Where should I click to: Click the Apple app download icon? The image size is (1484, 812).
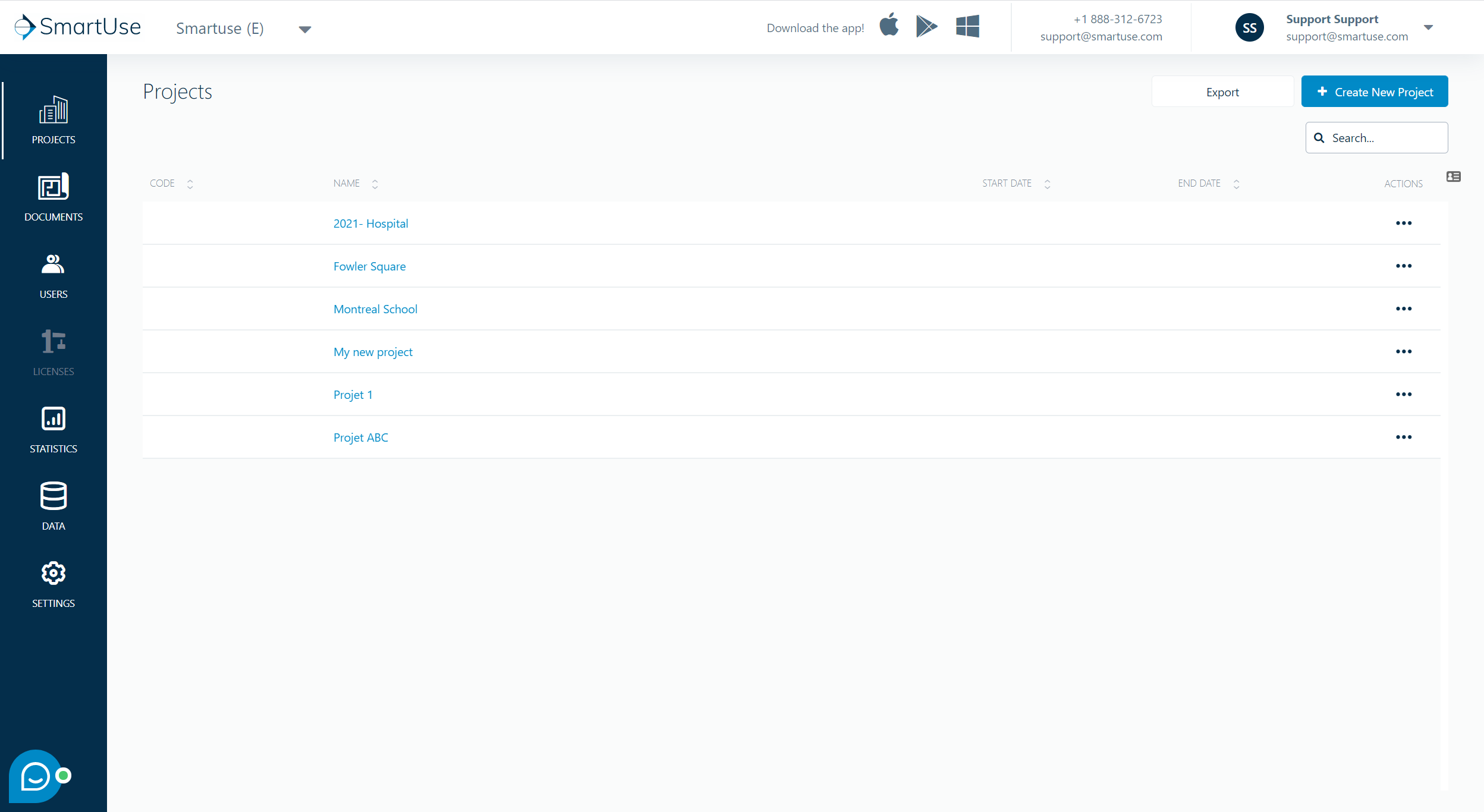coord(889,26)
